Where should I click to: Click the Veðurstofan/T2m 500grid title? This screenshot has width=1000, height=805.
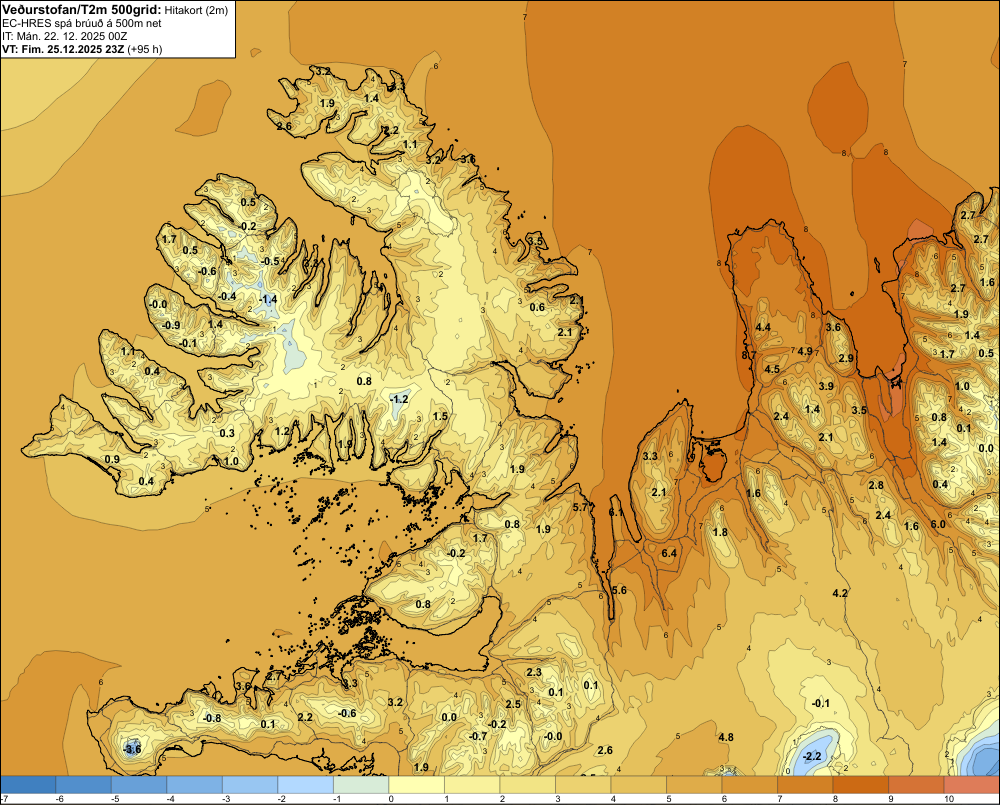(82, 10)
